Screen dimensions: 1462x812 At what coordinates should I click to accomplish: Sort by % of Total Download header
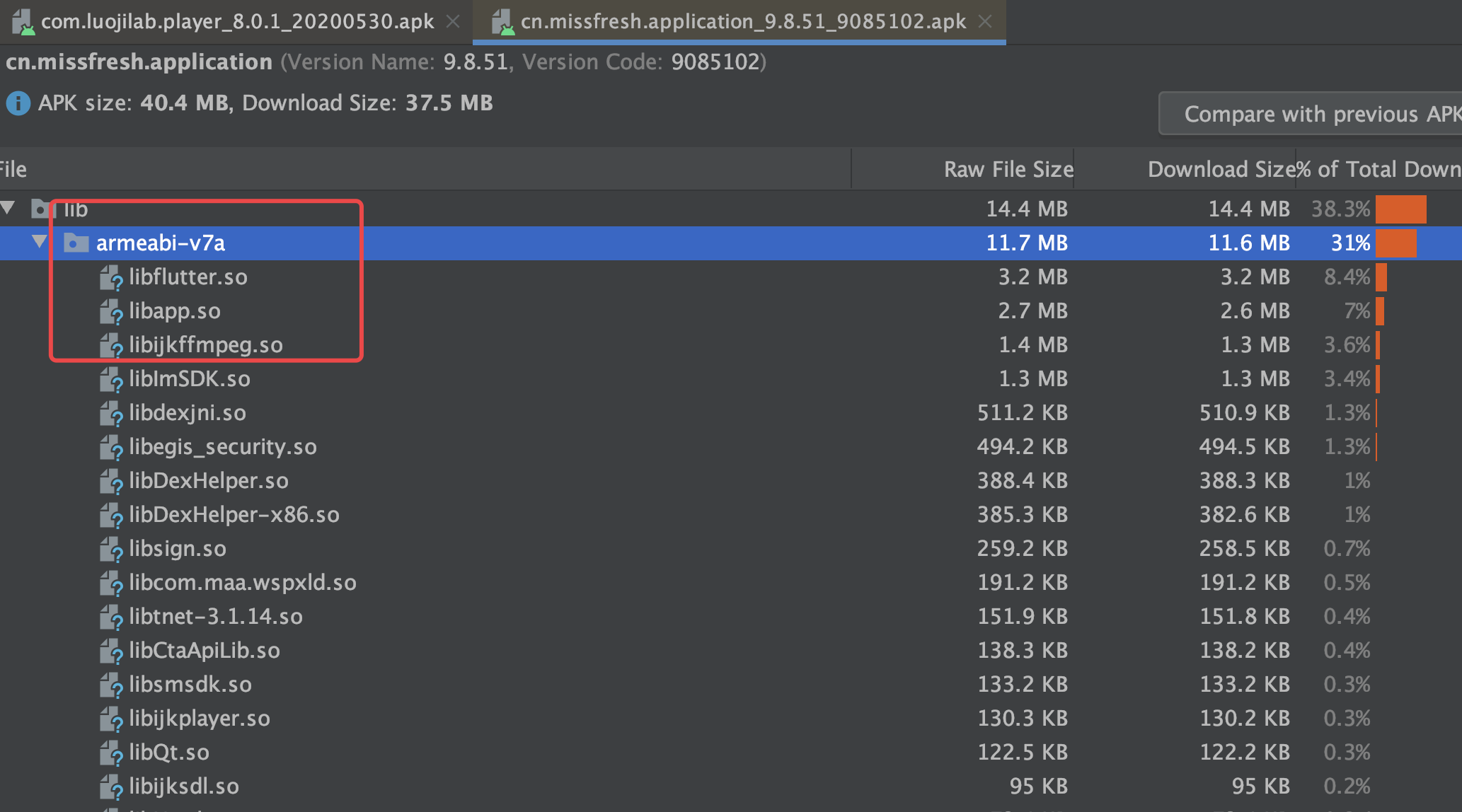(x=1380, y=169)
